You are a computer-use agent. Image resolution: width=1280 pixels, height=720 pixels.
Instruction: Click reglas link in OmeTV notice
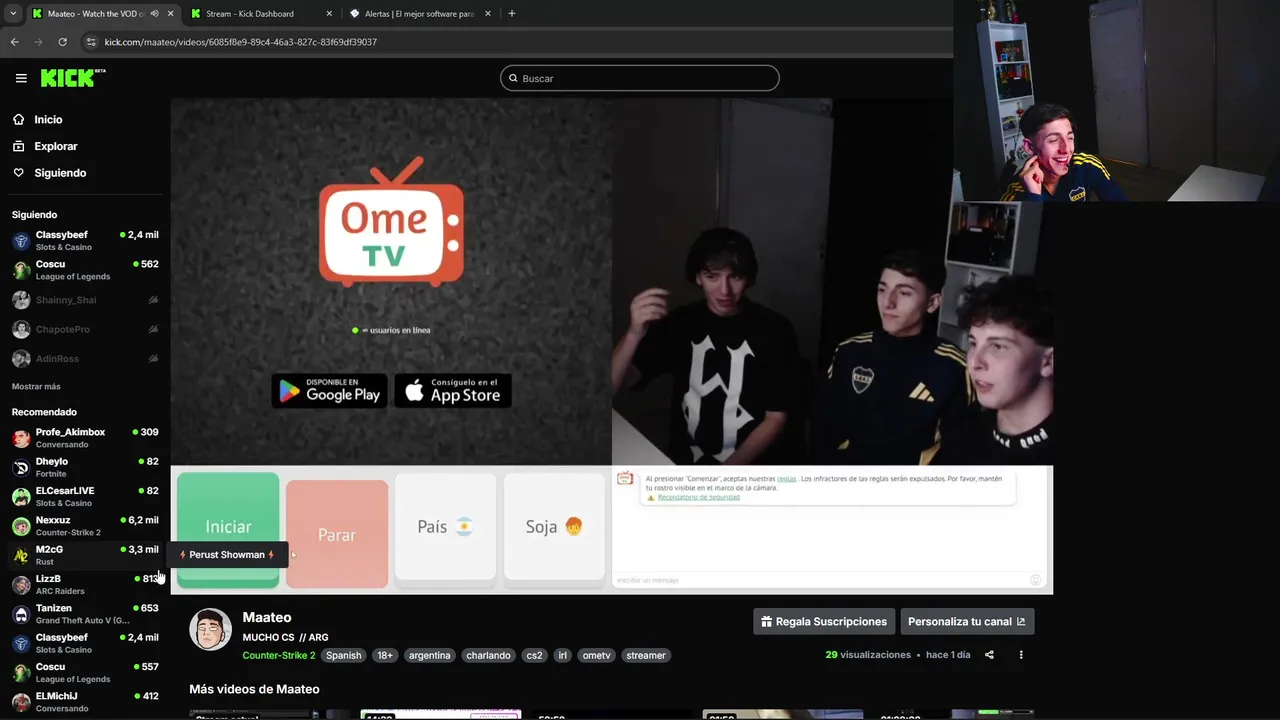click(786, 479)
